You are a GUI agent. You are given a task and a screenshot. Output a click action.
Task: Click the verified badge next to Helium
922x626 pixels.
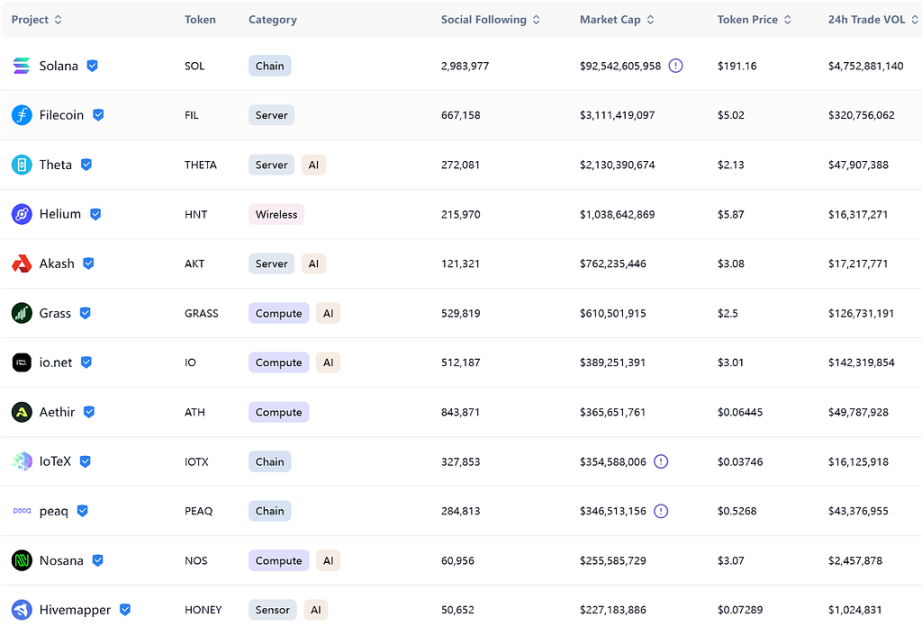(x=95, y=214)
